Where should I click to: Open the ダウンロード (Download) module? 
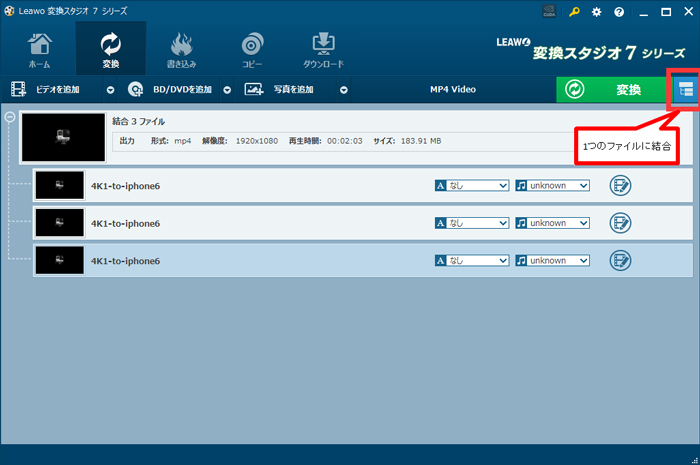(323, 50)
